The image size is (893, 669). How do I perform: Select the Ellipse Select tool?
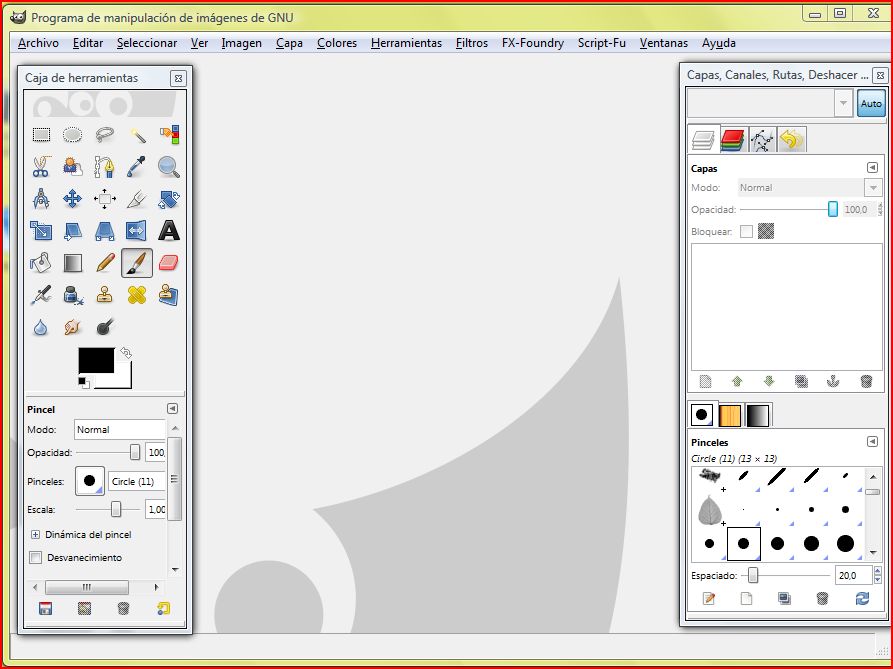pos(72,135)
